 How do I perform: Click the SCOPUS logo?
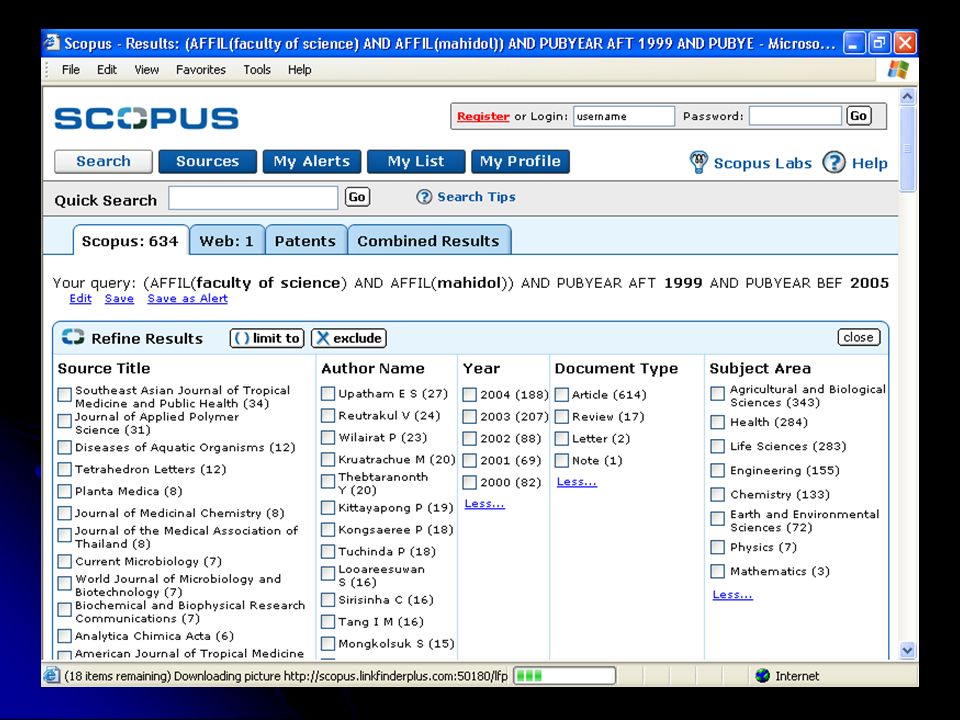[146, 118]
